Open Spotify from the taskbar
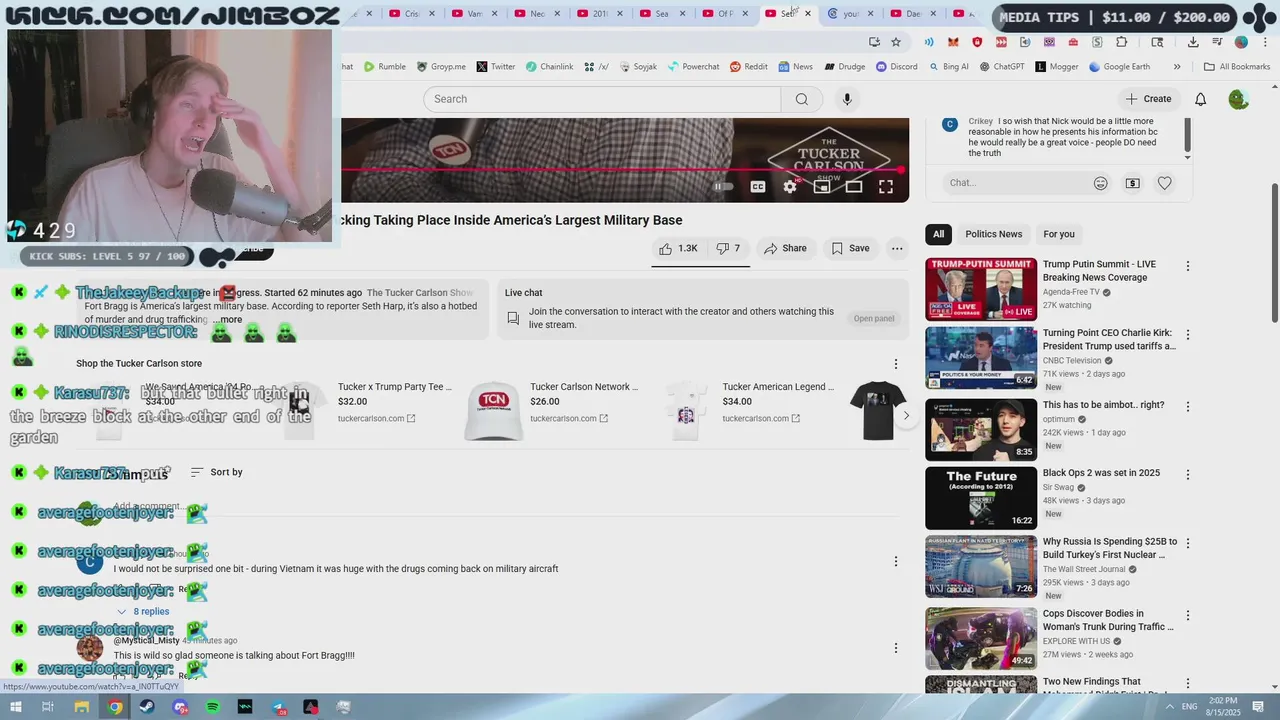1280x720 pixels. click(x=213, y=707)
